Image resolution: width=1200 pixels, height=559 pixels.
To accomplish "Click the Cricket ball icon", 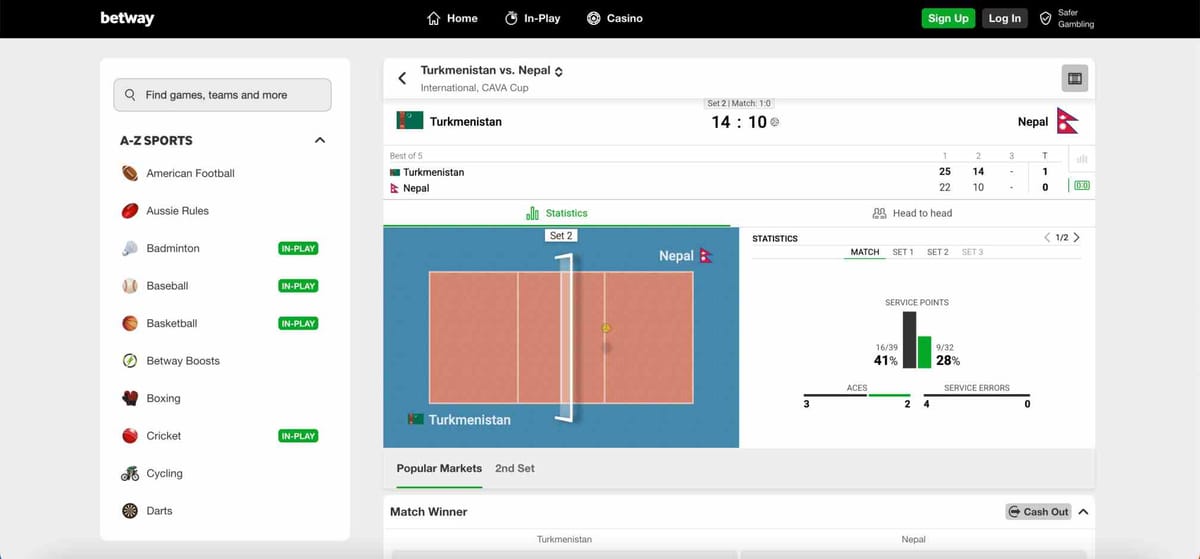I will point(130,436).
